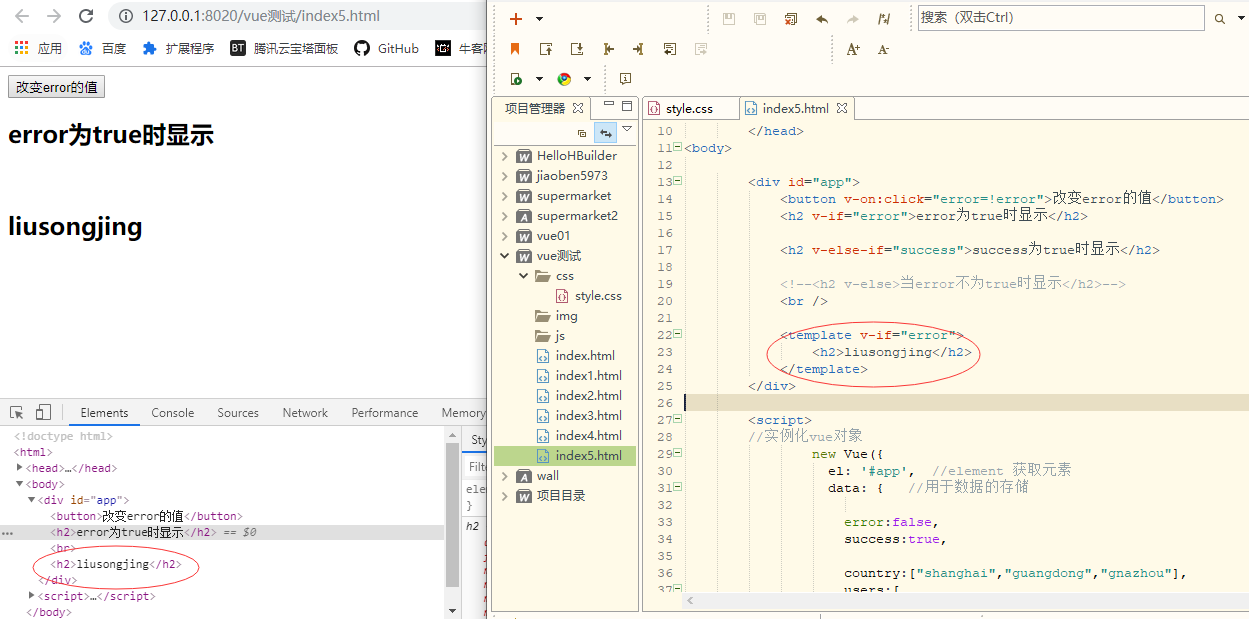The image size is (1249, 619).
Task: Open the project manager view menu triangle
Action: click(x=627, y=129)
